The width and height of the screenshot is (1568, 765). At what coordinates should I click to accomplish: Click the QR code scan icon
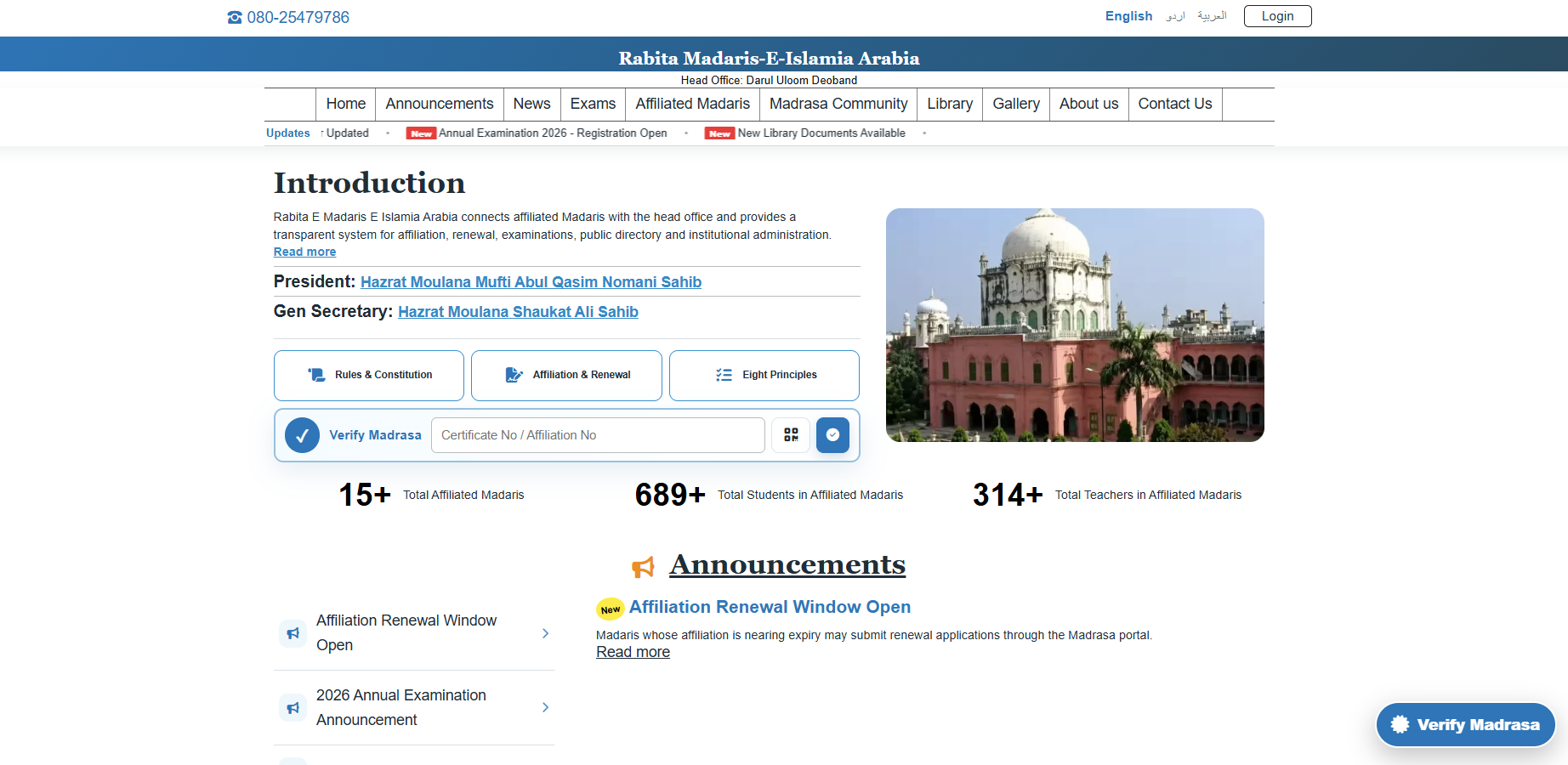[791, 435]
